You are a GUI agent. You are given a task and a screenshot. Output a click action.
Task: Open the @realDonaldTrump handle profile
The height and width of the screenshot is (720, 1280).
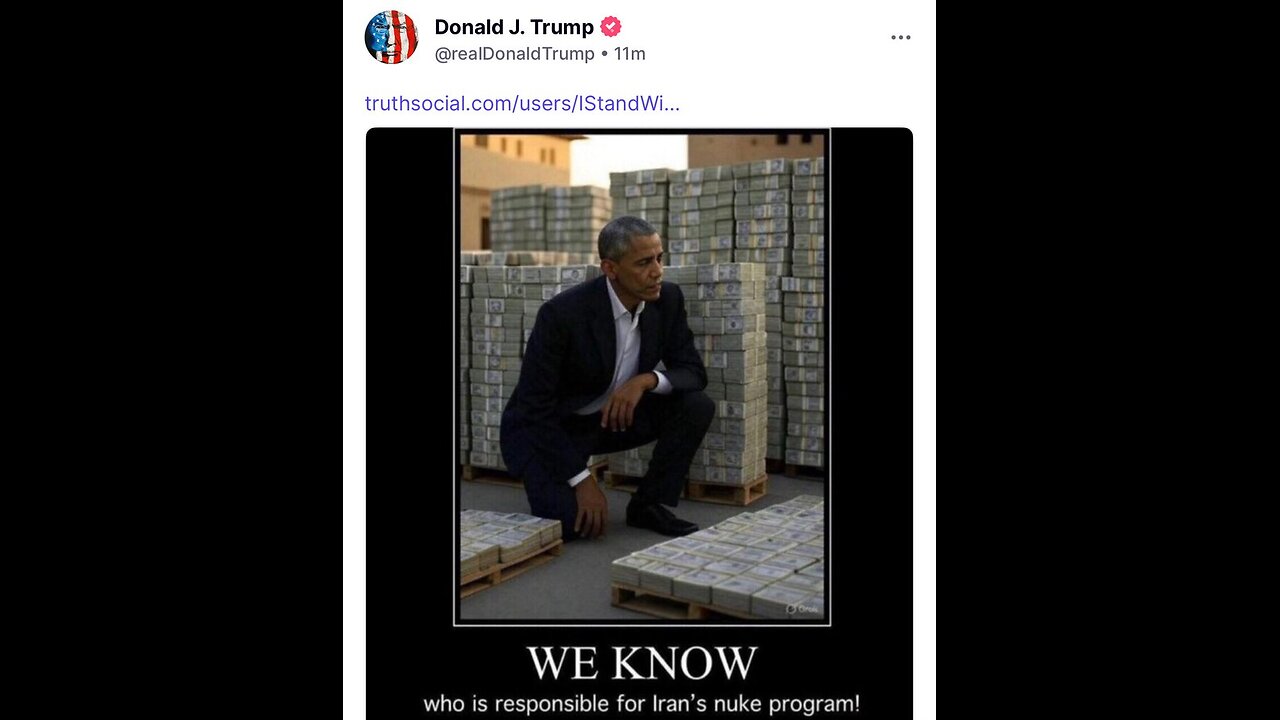(x=515, y=54)
